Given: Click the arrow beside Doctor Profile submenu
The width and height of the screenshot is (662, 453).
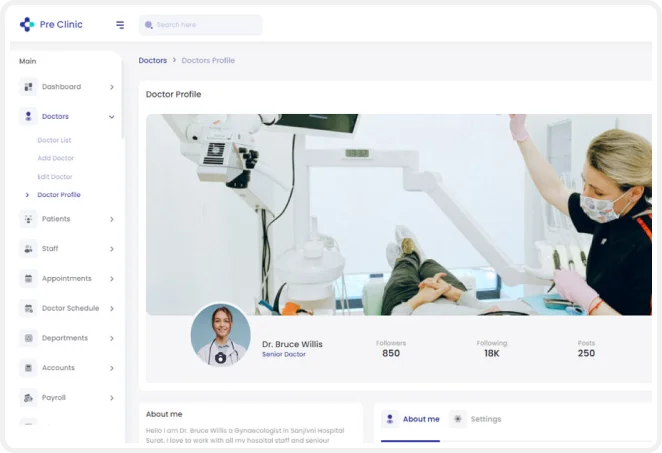Looking at the screenshot, I should pyautogui.click(x=27, y=195).
